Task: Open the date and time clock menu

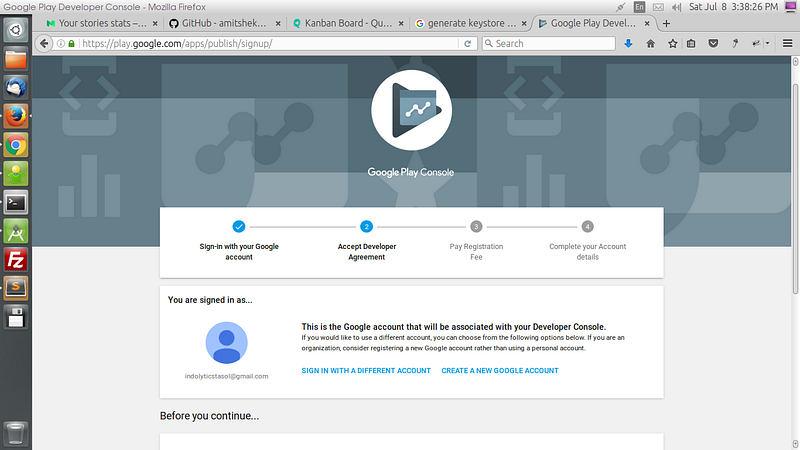Action: pos(733,7)
